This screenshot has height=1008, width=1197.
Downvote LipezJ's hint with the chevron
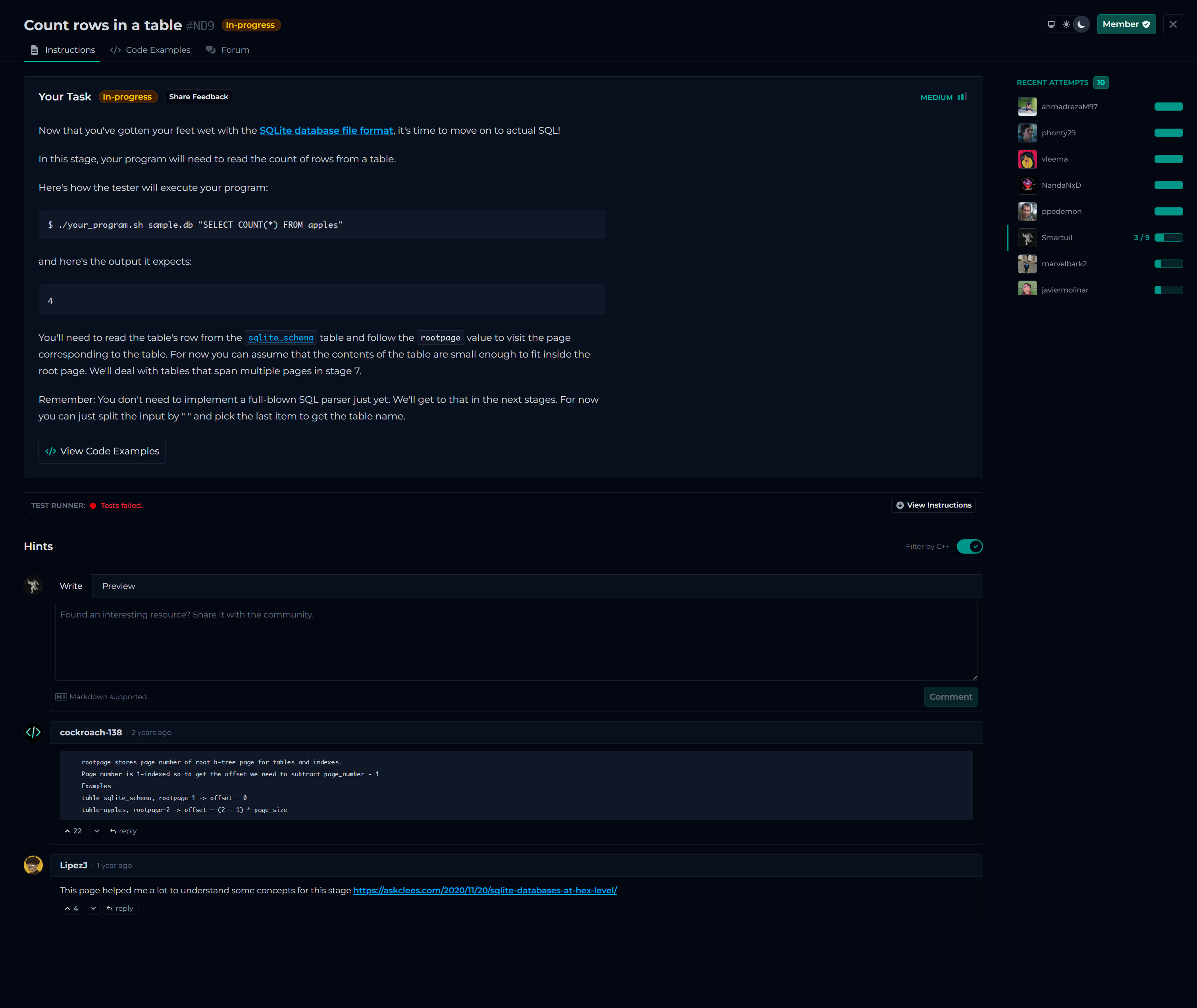pos(93,908)
